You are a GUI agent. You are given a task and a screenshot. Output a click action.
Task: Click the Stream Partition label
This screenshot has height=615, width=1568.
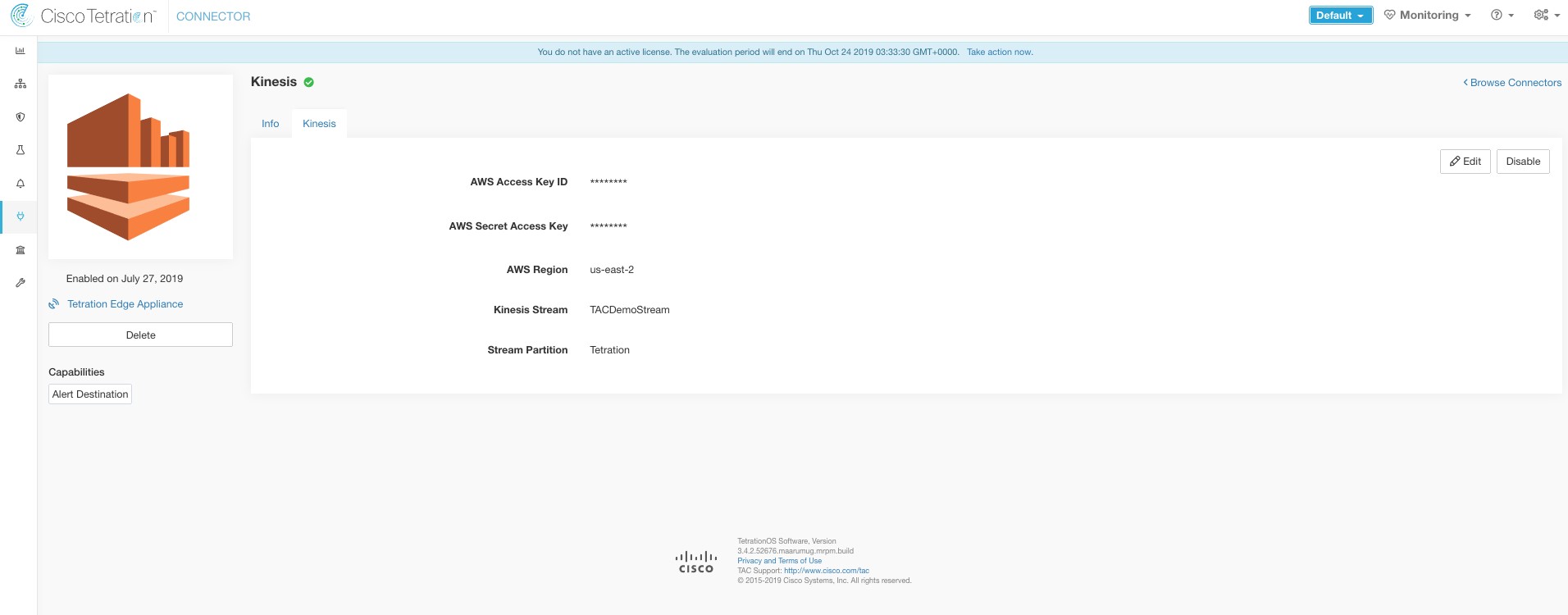pos(527,350)
